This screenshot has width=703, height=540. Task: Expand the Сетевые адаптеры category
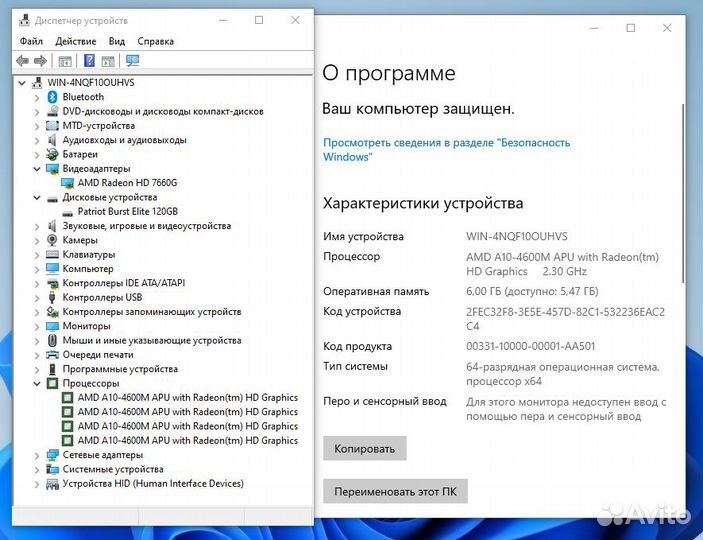(37, 455)
